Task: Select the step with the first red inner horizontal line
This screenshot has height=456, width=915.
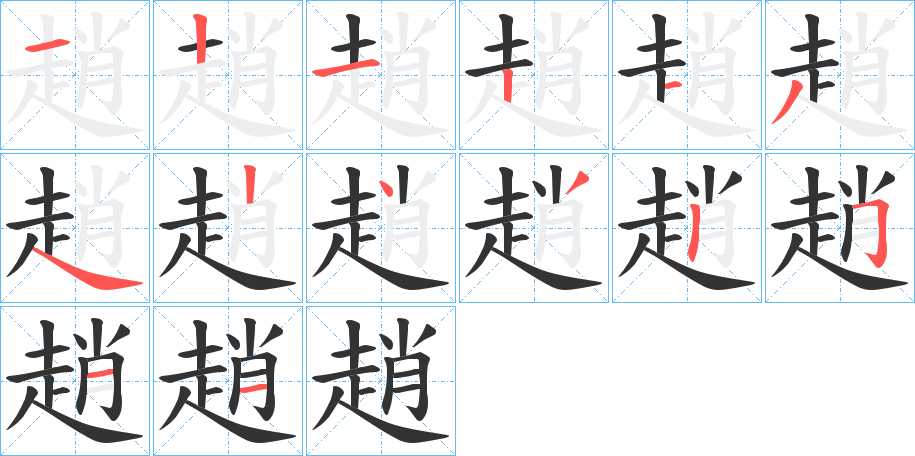Action: click(x=75, y=380)
